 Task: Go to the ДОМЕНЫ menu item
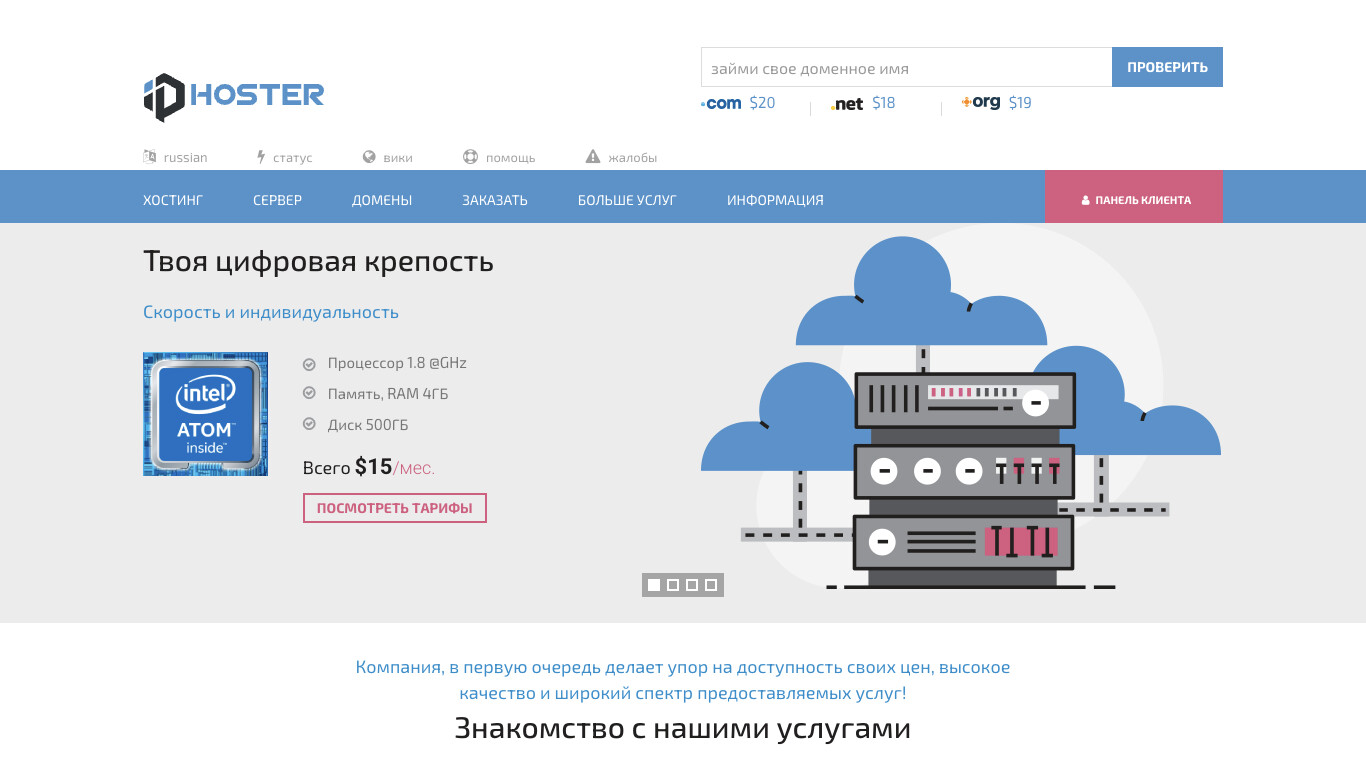382,200
